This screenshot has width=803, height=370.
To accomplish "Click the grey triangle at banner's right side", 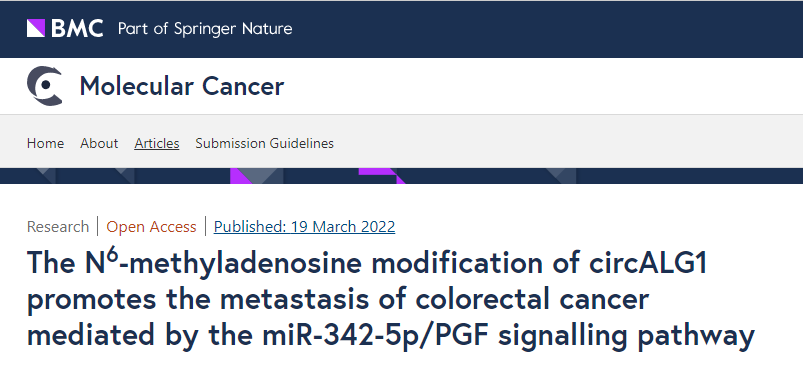I will pyautogui.click(x=561, y=176).
